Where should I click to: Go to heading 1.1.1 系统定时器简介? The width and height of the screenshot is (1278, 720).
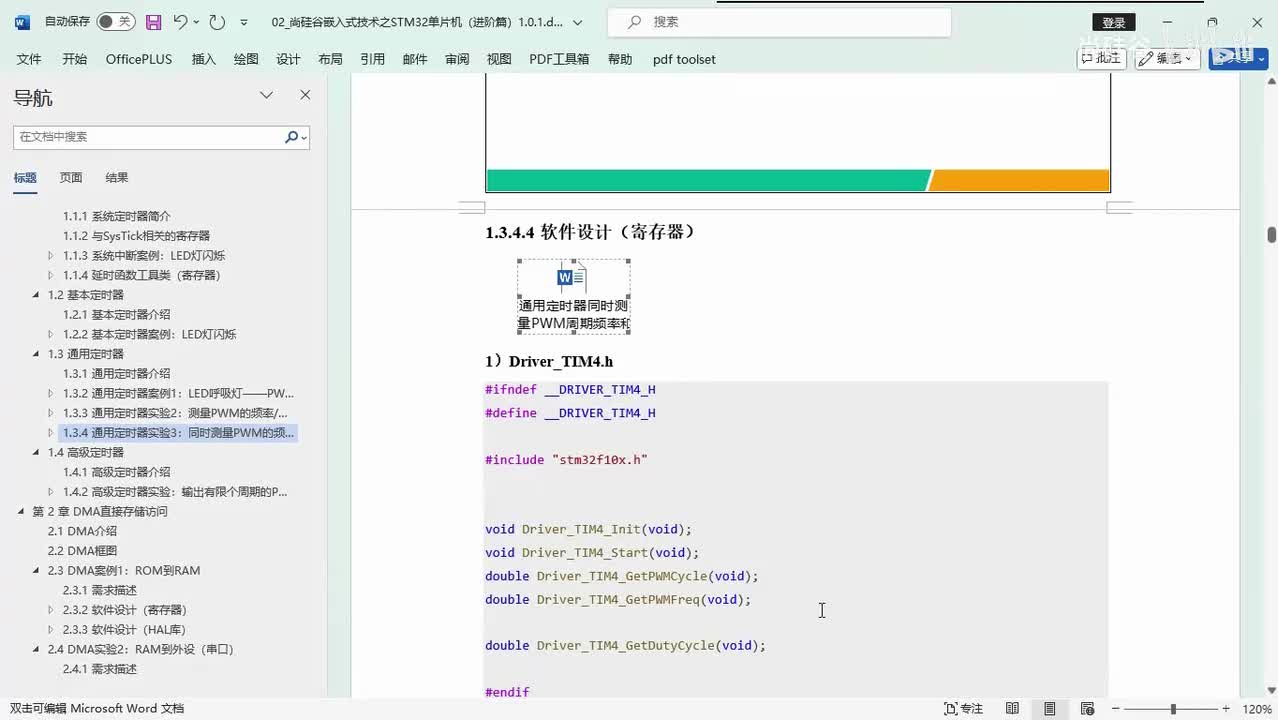tap(117, 216)
